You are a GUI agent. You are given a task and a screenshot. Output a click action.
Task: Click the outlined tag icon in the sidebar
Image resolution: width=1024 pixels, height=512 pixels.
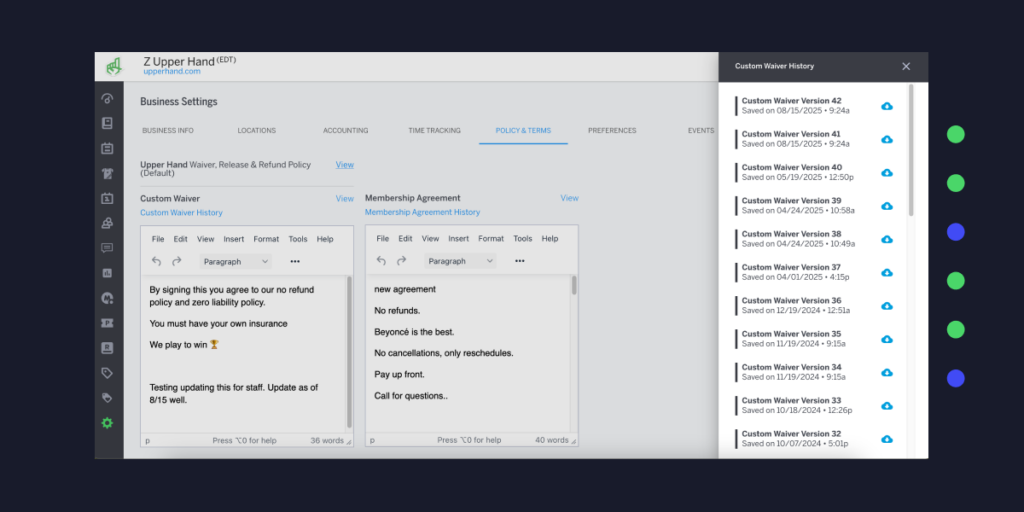pos(107,373)
